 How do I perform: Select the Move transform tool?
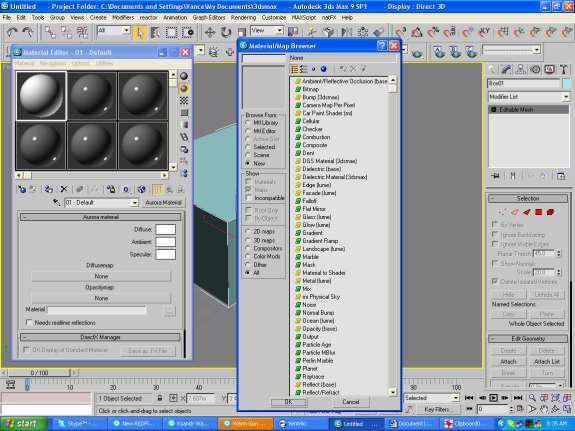210,33
